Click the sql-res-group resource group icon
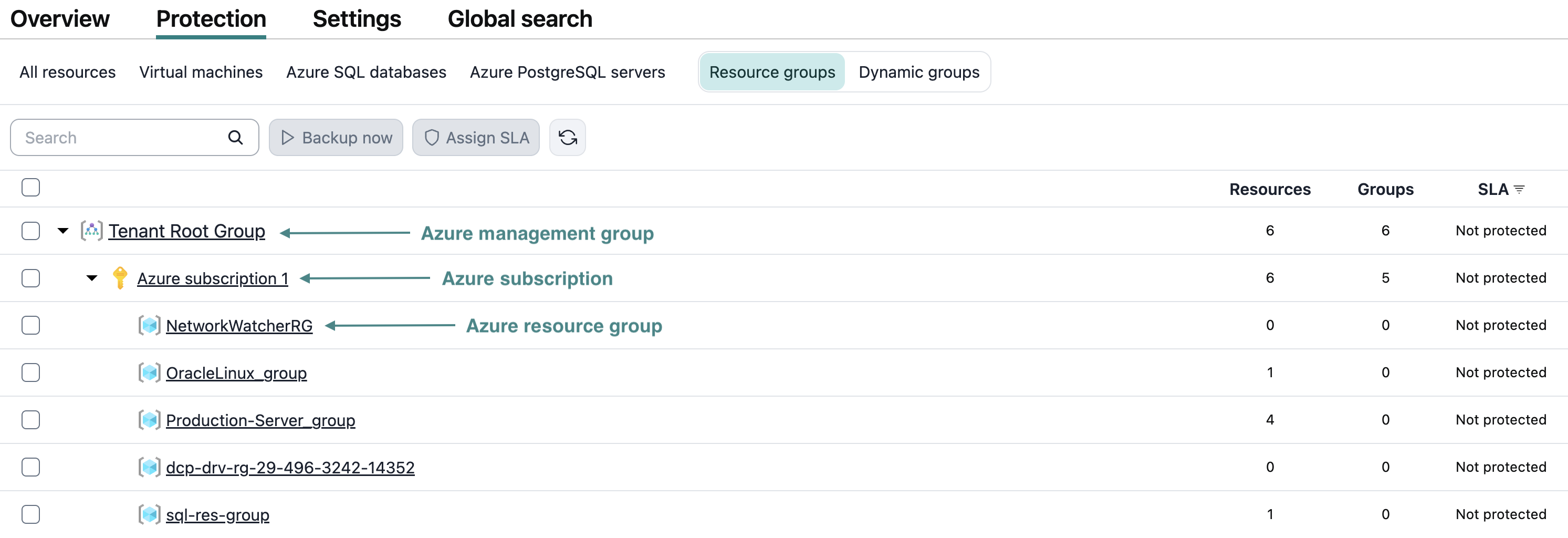The height and width of the screenshot is (538, 1568). coord(149,514)
